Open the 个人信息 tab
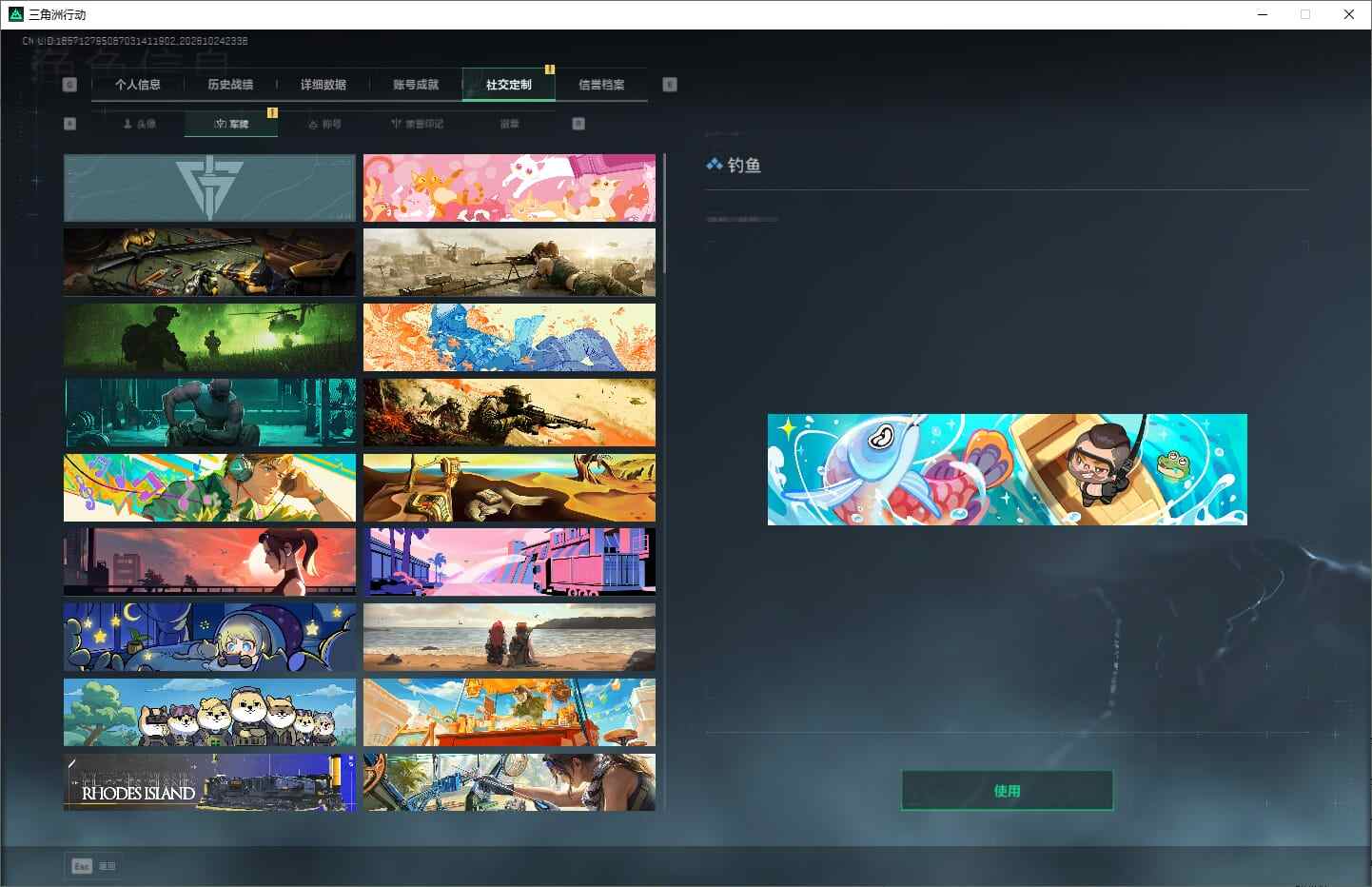 tap(138, 85)
